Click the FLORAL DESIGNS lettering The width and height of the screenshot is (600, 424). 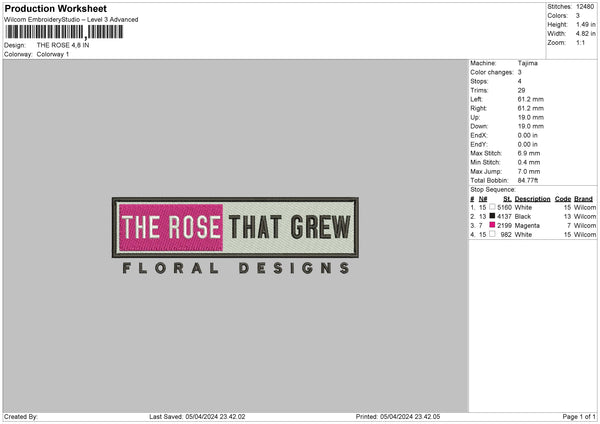(236, 268)
